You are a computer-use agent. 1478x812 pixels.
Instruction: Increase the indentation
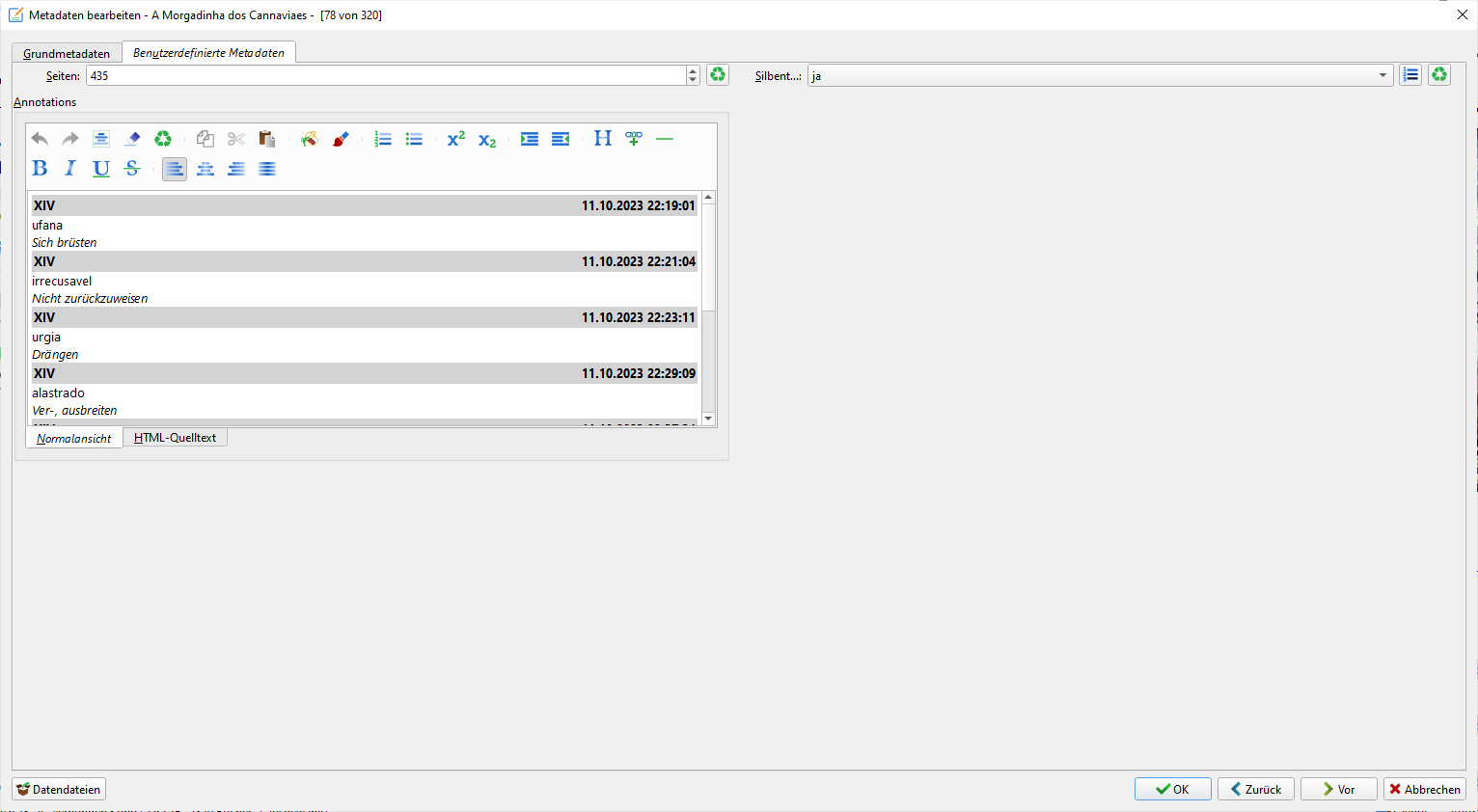530,139
